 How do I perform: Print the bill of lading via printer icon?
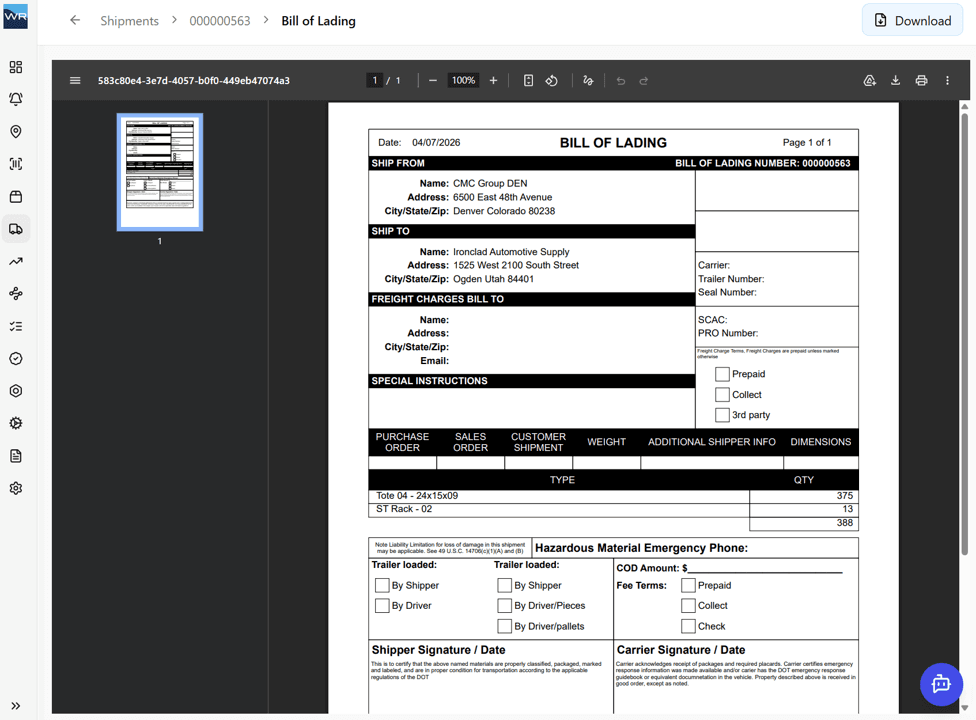921,80
